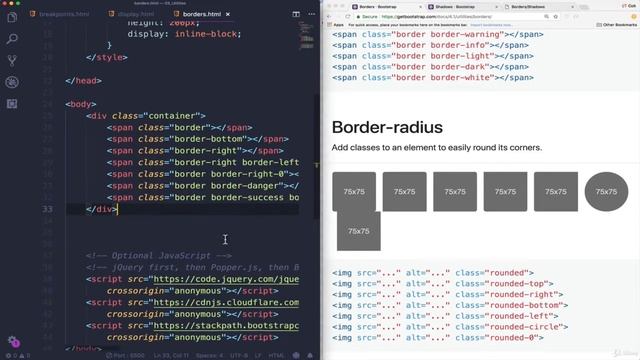
Task: Open the Other Bookmarks folder
Action: coord(617,25)
